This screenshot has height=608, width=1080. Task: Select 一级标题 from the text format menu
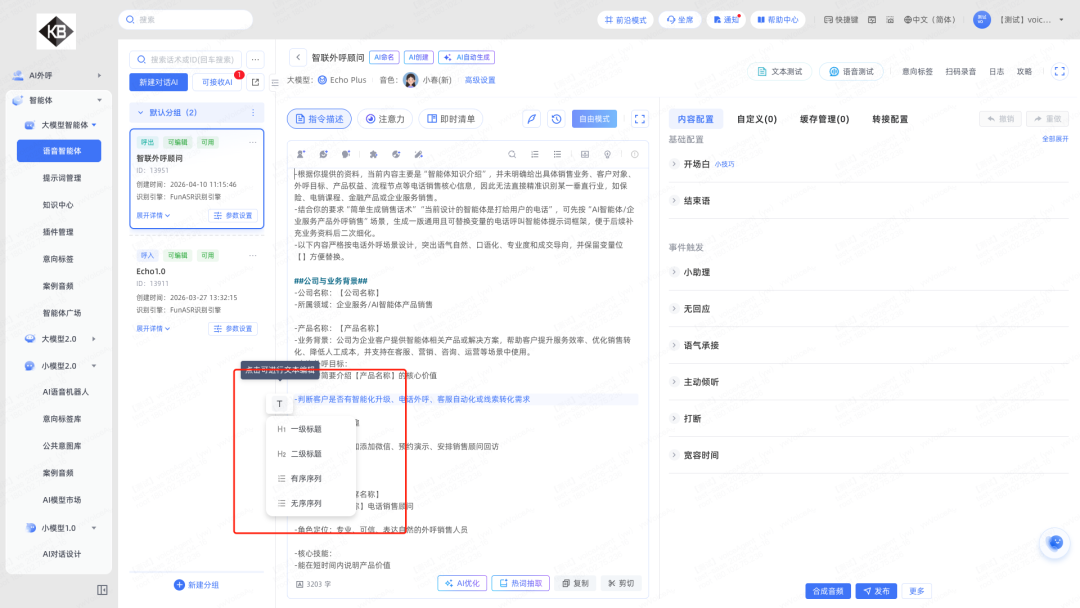point(305,429)
